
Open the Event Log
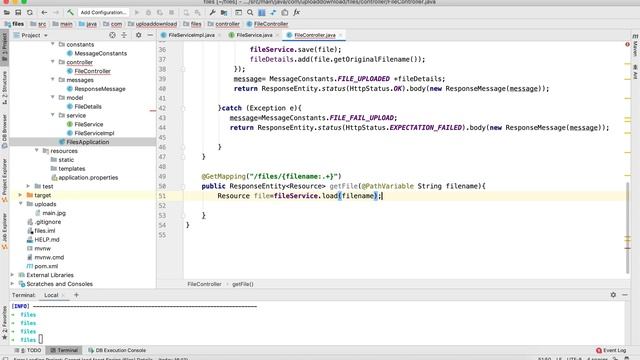pyautogui.click(x=611, y=350)
